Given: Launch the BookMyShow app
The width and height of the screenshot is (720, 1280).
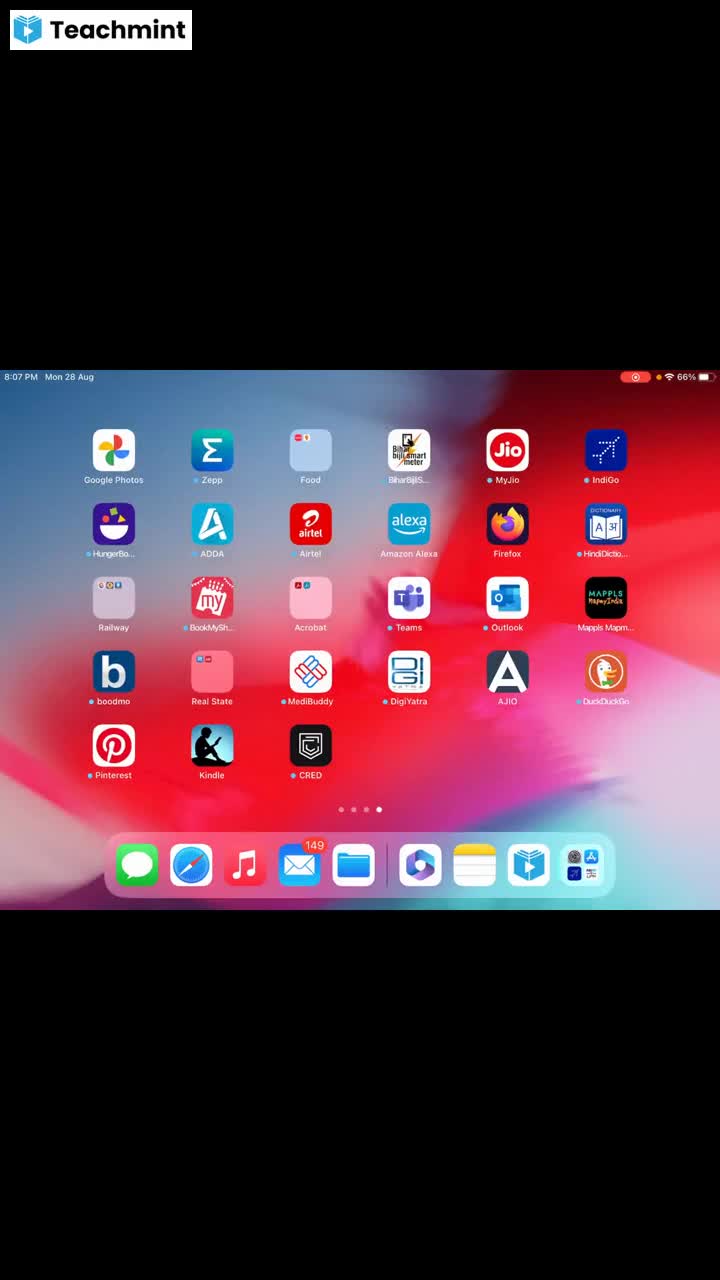Looking at the screenshot, I should 212,598.
